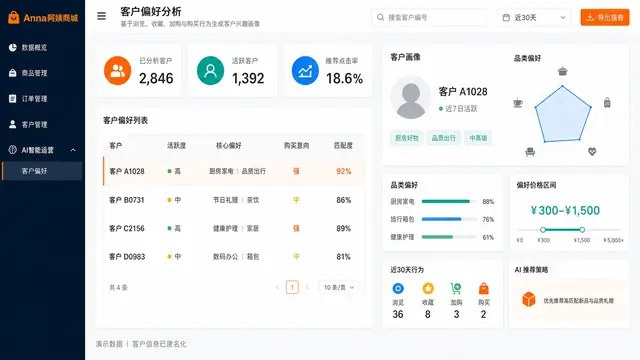Click the teacup icon beside radar chart
This screenshot has width=640, height=360.
(x=518, y=103)
